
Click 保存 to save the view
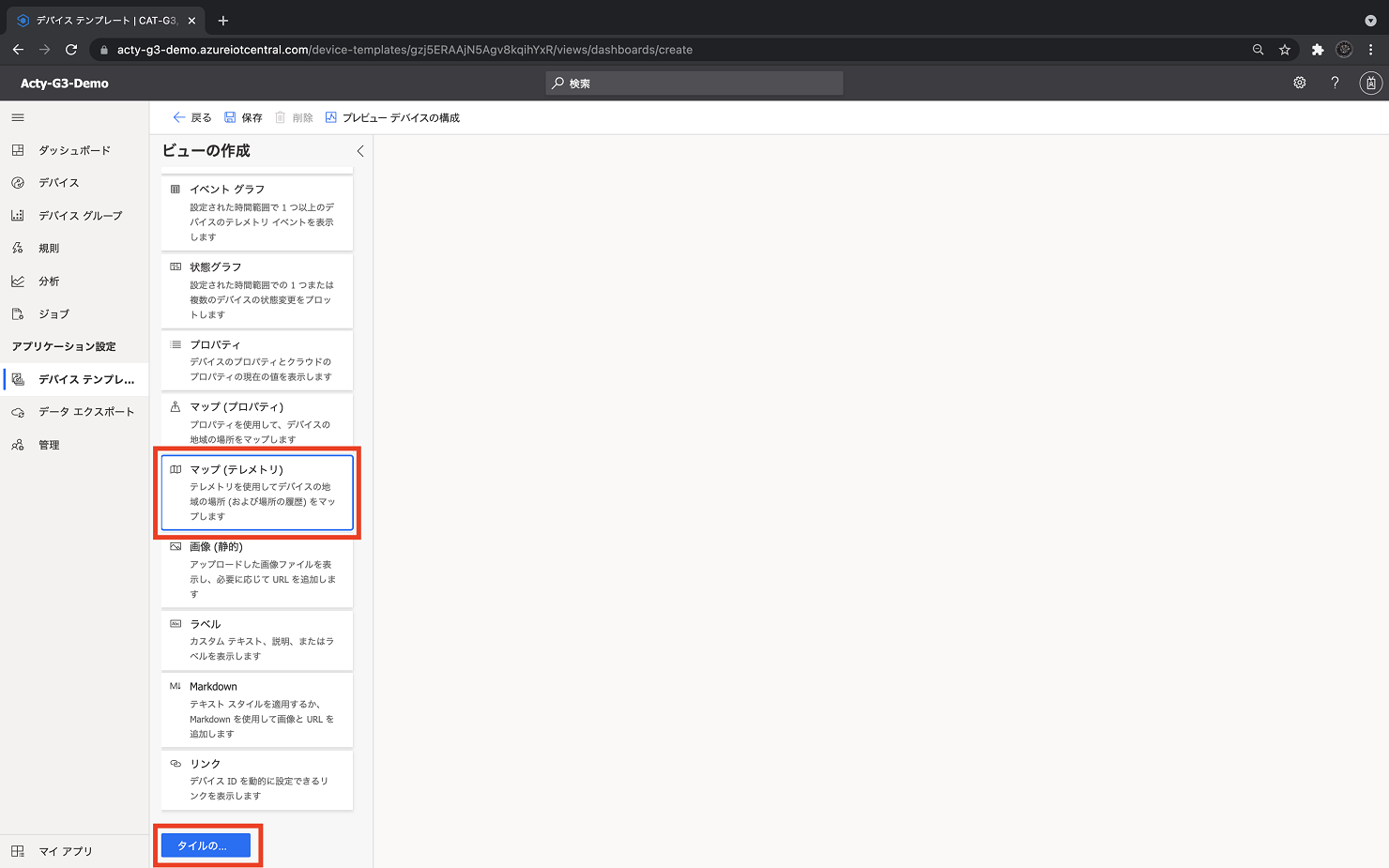(x=243, y=117)
